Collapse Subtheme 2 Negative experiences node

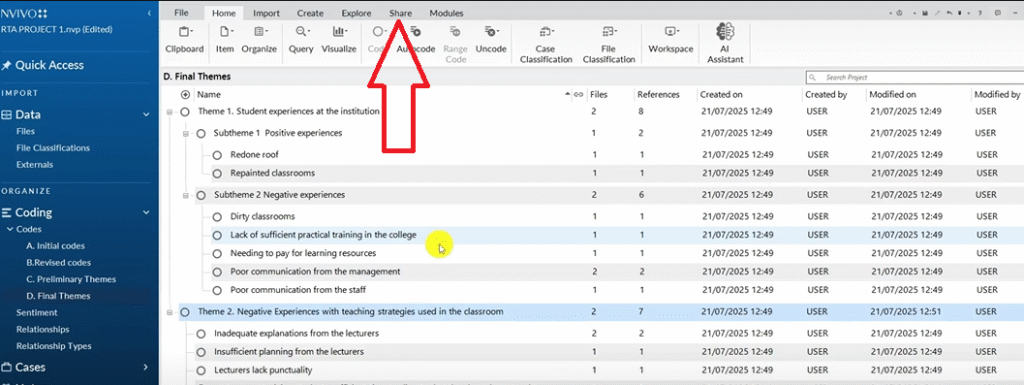tap(185, 196)
